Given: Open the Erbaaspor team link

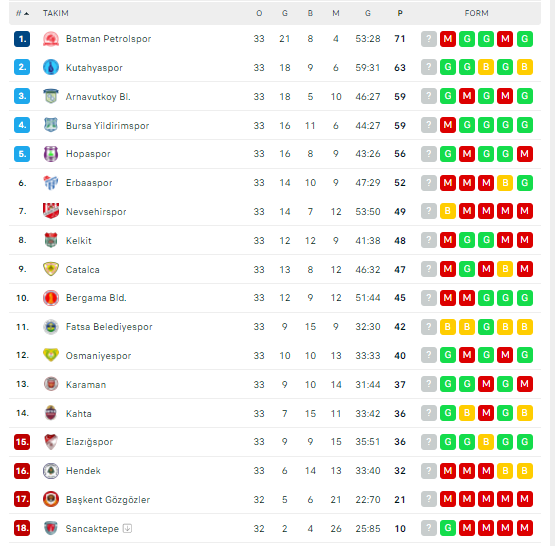Looking at the screenshot, I should click(89, 183).
